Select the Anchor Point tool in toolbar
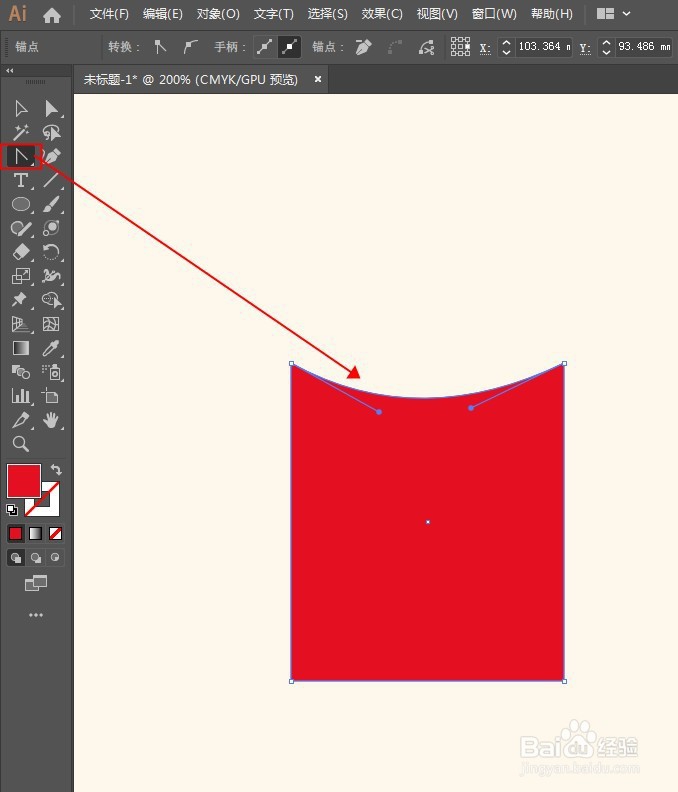 coord(21,157)
